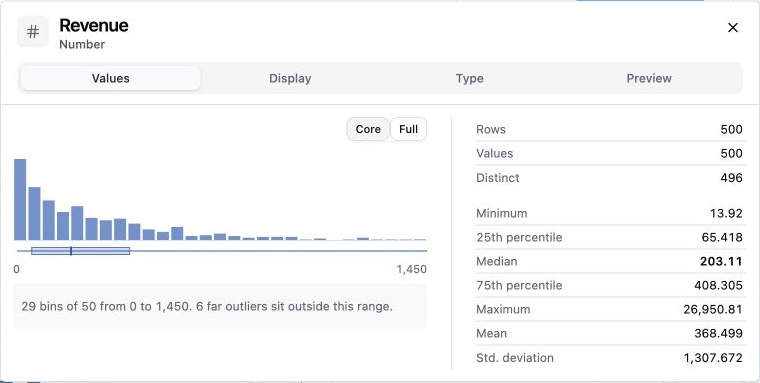Click the Median label
The height and width of the screenshot is (383, 760).
pos(497,261)
